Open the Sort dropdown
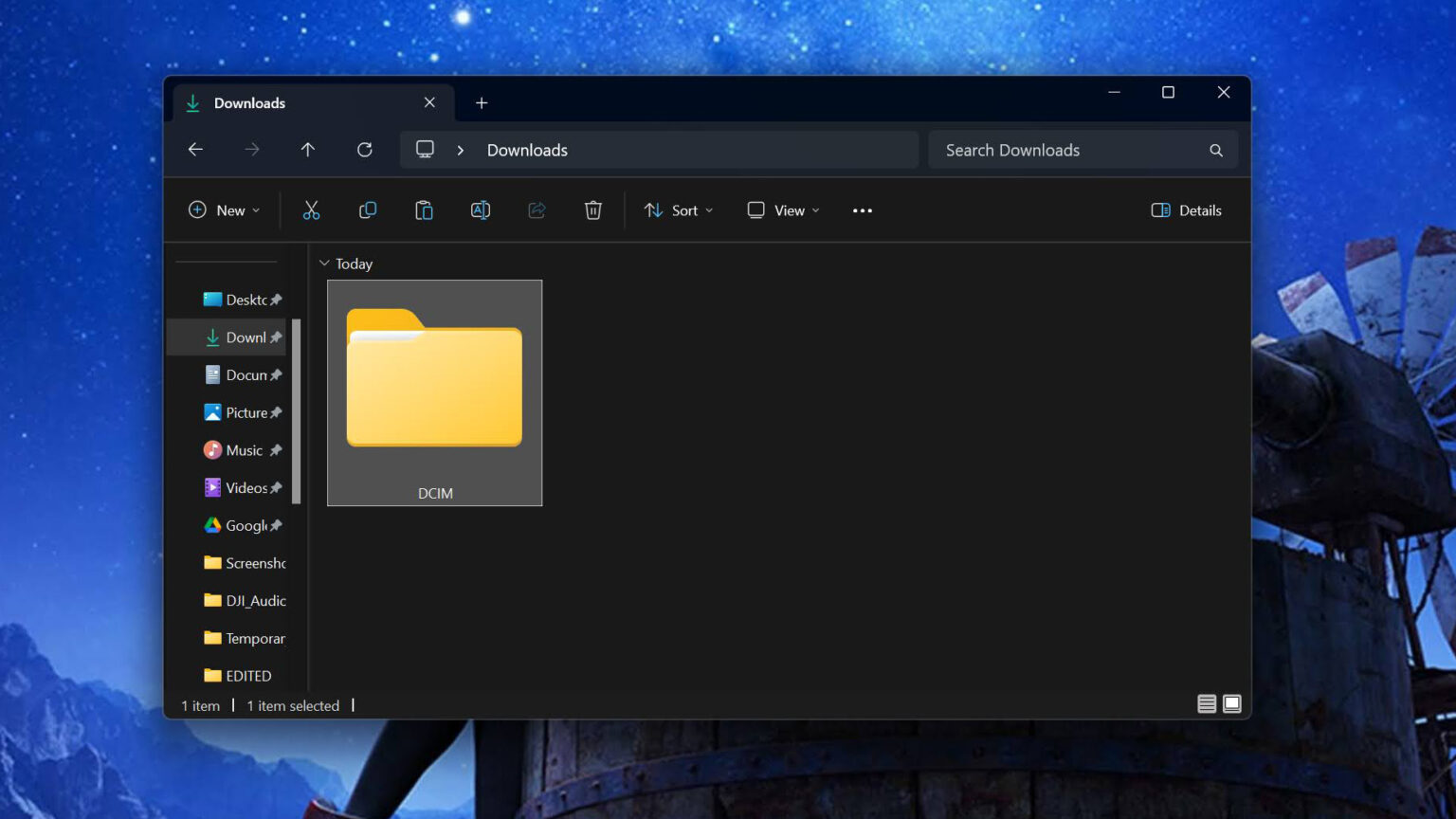Image resolution: width=1456 pixels, height=819 pixels. point(679,209)
